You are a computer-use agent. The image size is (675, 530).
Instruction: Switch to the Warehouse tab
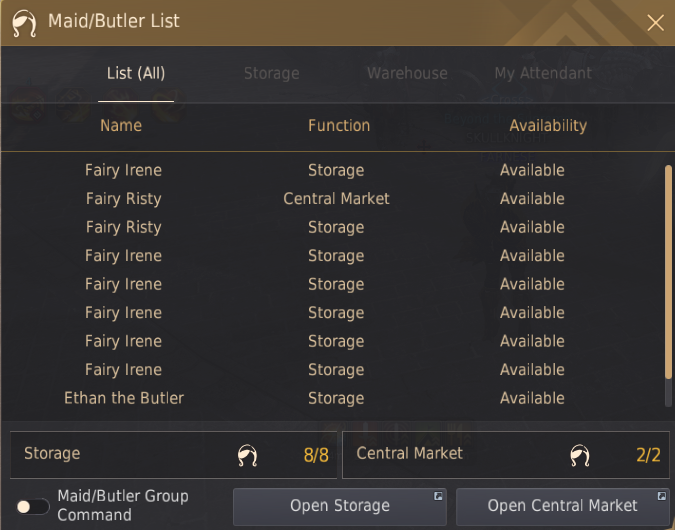coord(407,74)
